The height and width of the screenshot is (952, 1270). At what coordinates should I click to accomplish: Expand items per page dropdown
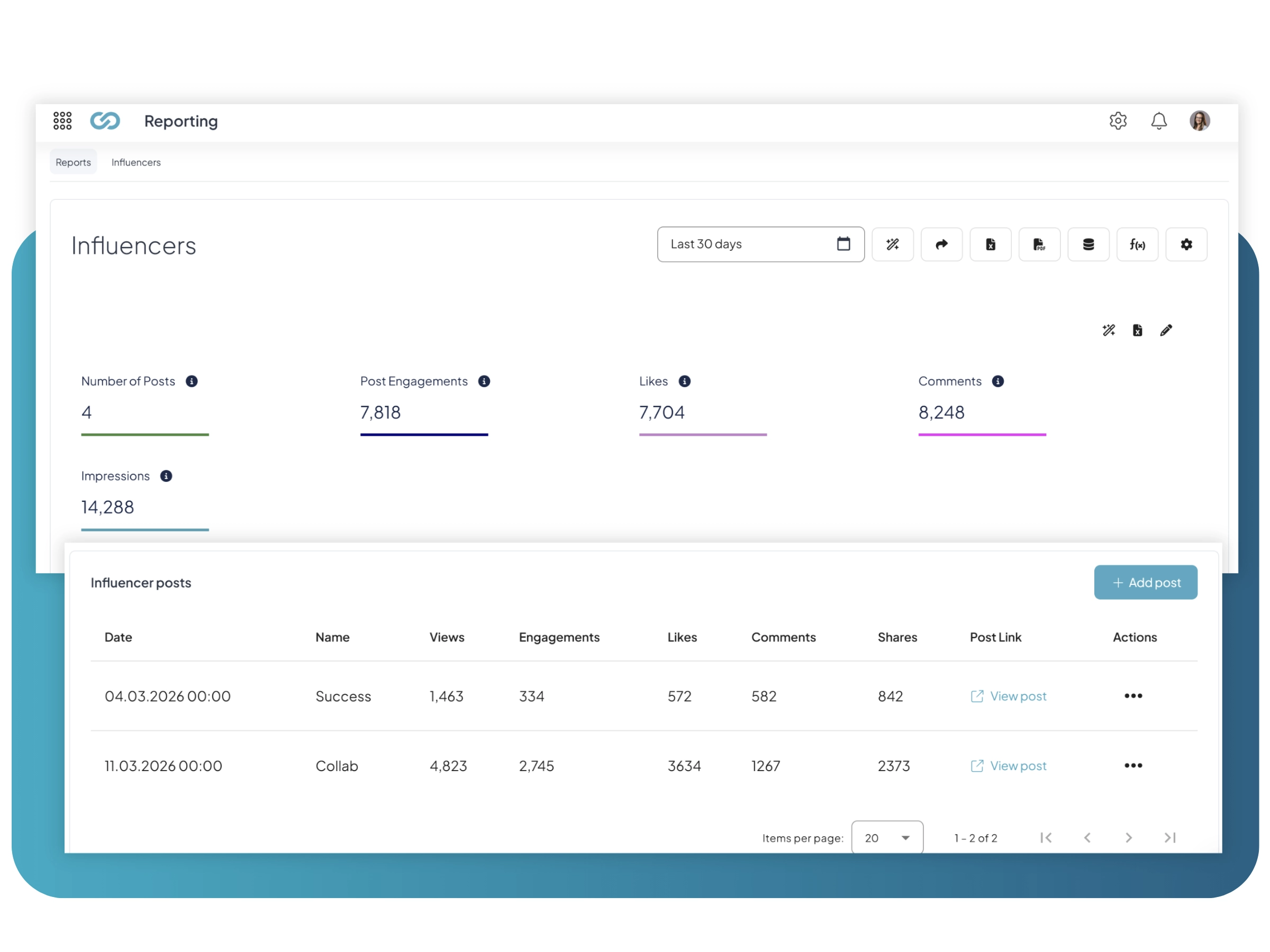[x=887, y=838]
